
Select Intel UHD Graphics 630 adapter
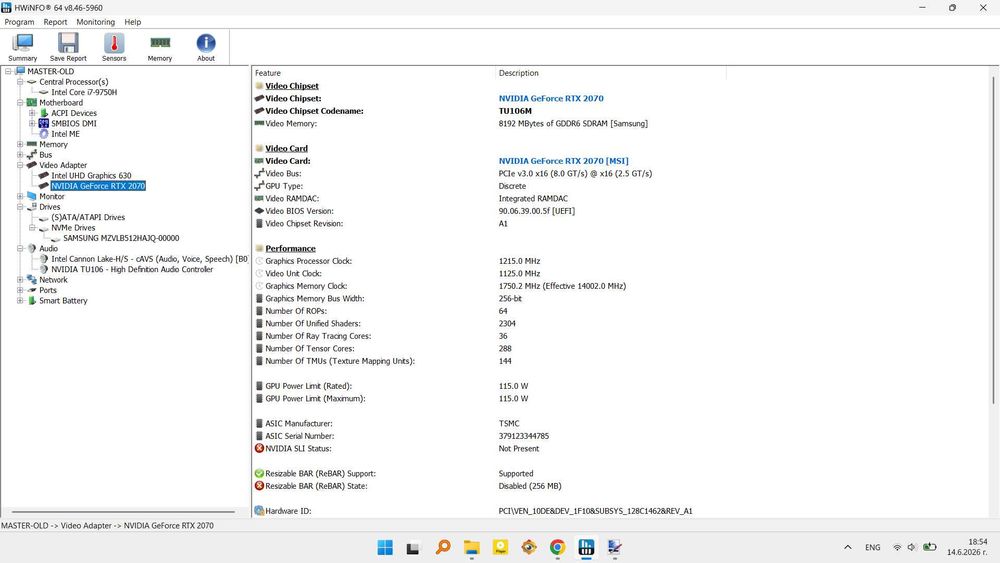(91, 175)
